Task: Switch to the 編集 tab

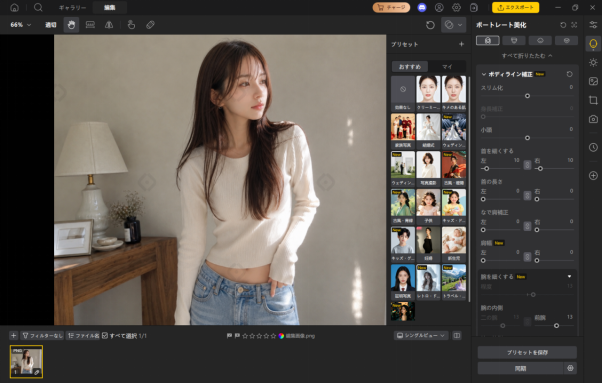Action: [109, 8]
